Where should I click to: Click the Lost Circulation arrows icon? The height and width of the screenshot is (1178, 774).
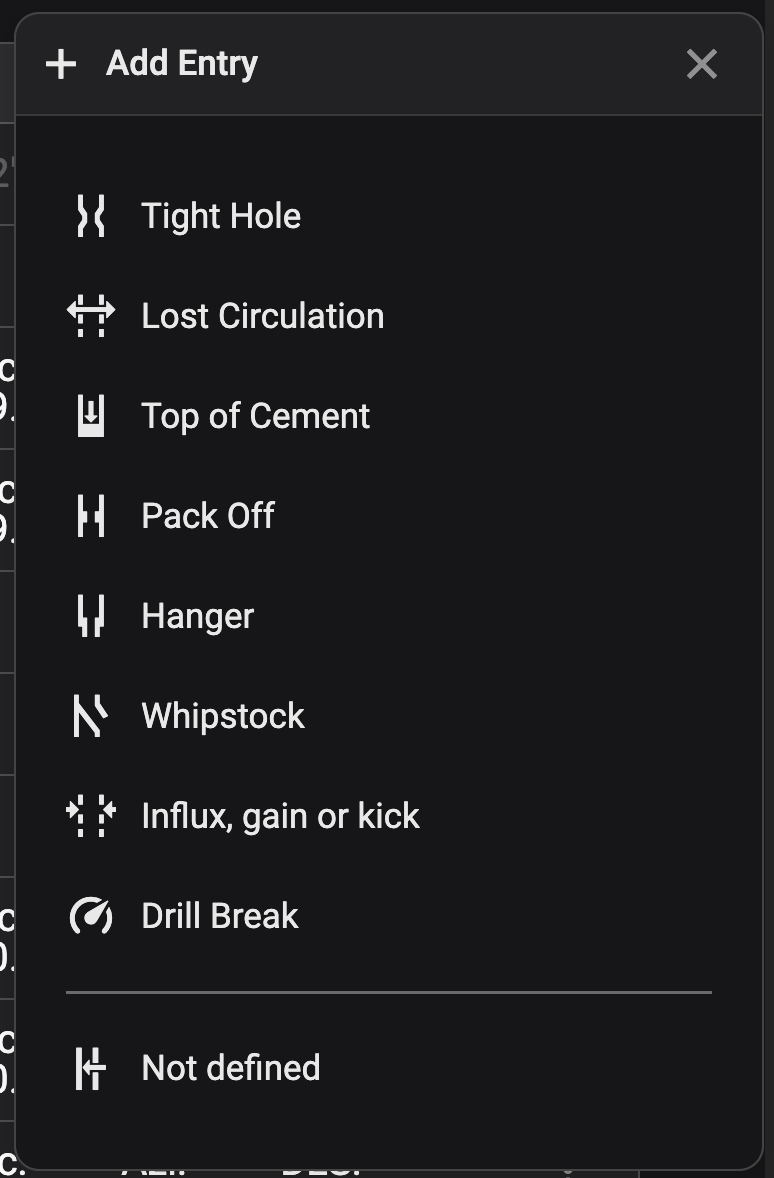(x=88, y=315)
